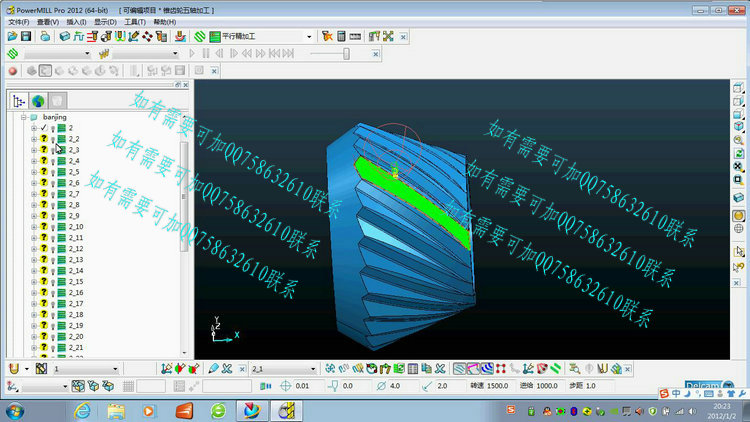750x422 pixels.
Task: Select toolpath 2_16 in tree
Action: (x=76, y=293)
